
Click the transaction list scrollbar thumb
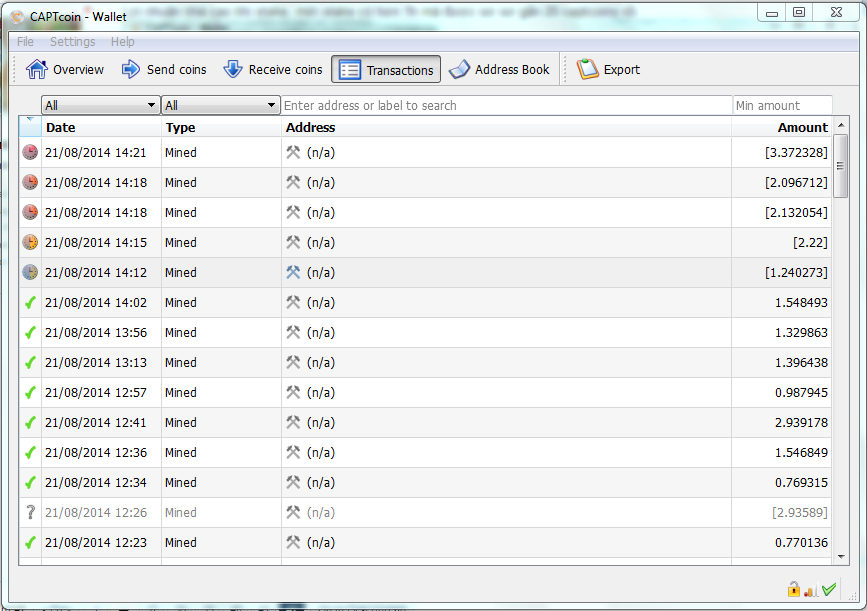point(840,165)
